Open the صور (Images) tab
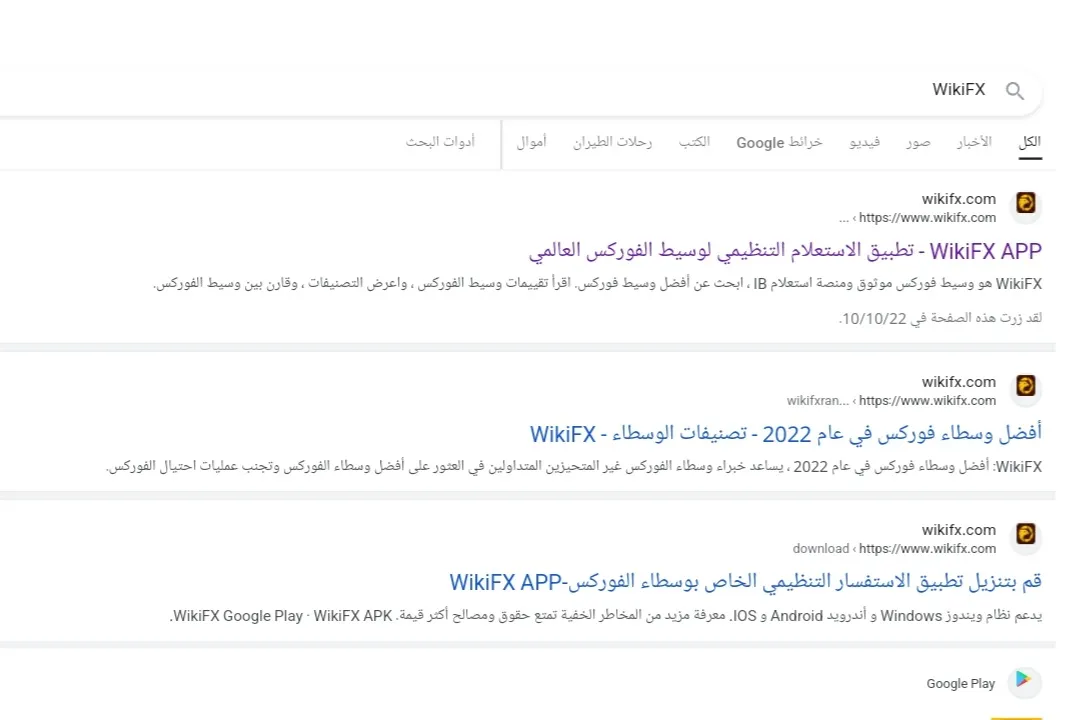This screenshot has width=1081, height=720. click(x=918, y=142)
